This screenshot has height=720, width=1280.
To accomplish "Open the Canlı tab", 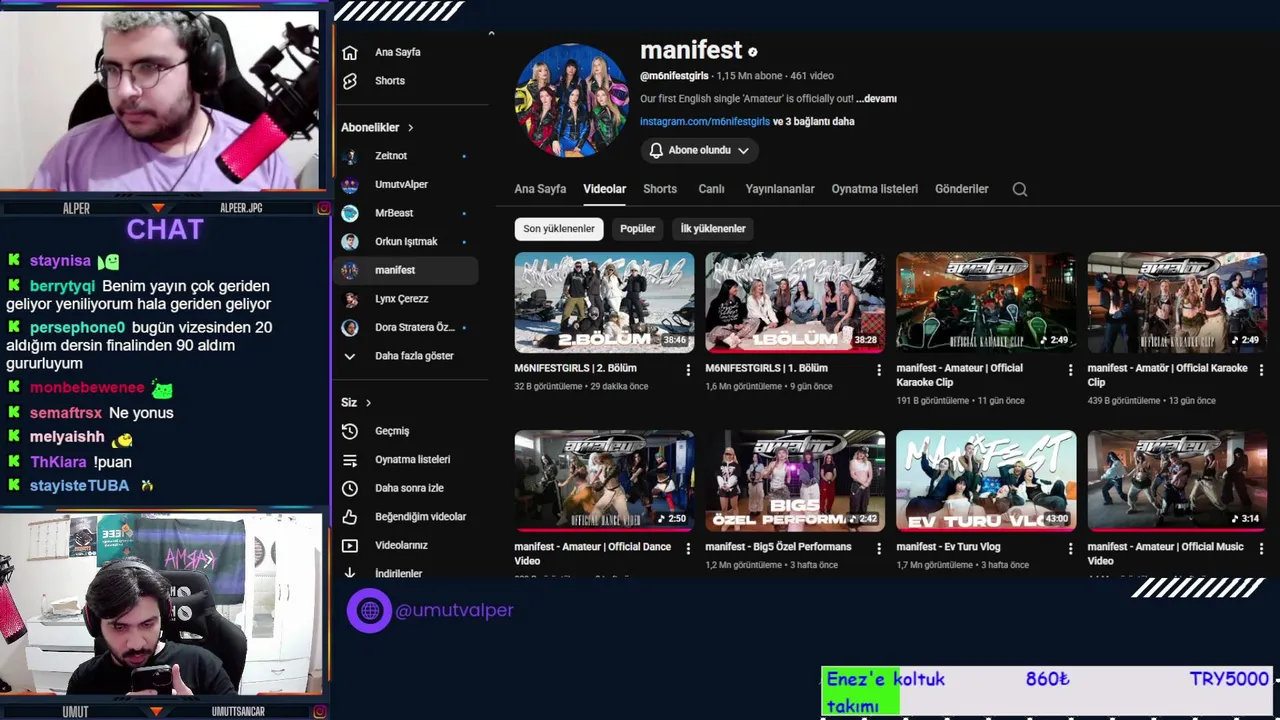I will [x=711, y=189].
